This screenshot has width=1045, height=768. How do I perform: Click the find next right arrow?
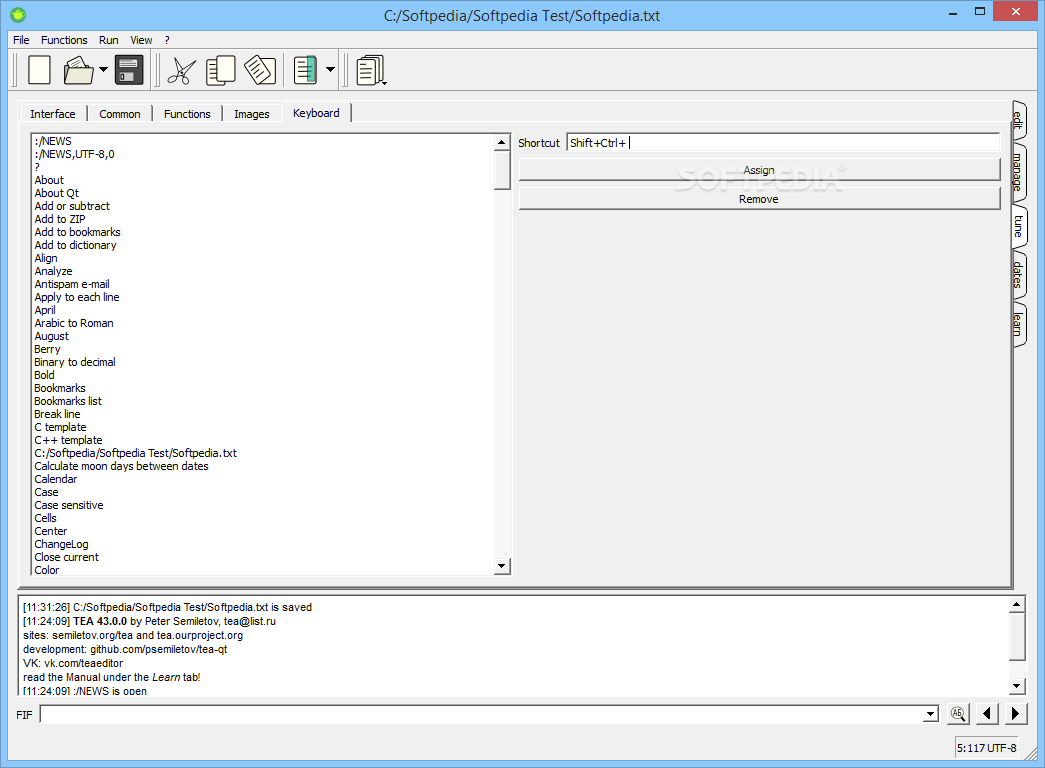point(1015,713)
